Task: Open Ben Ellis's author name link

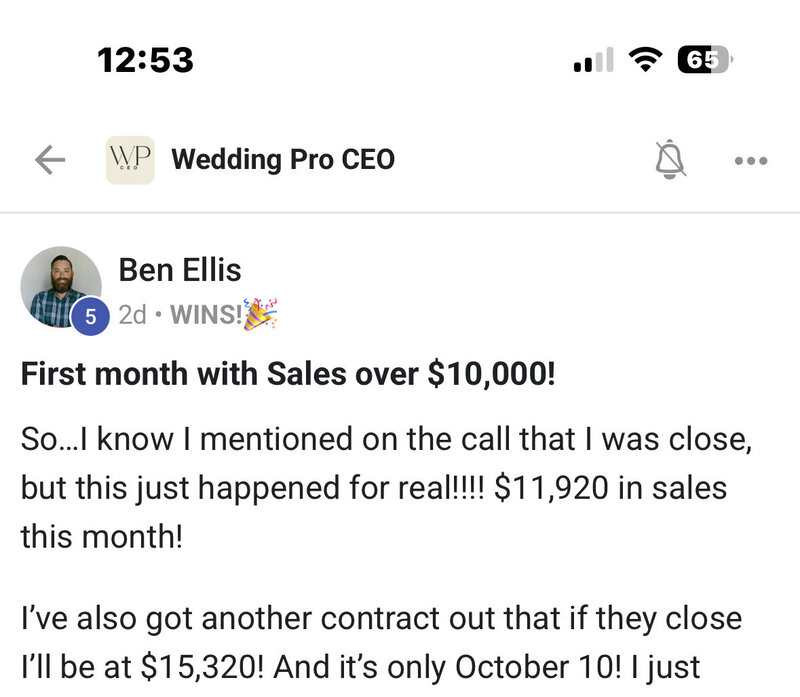Action: click(x=180, y=269)
